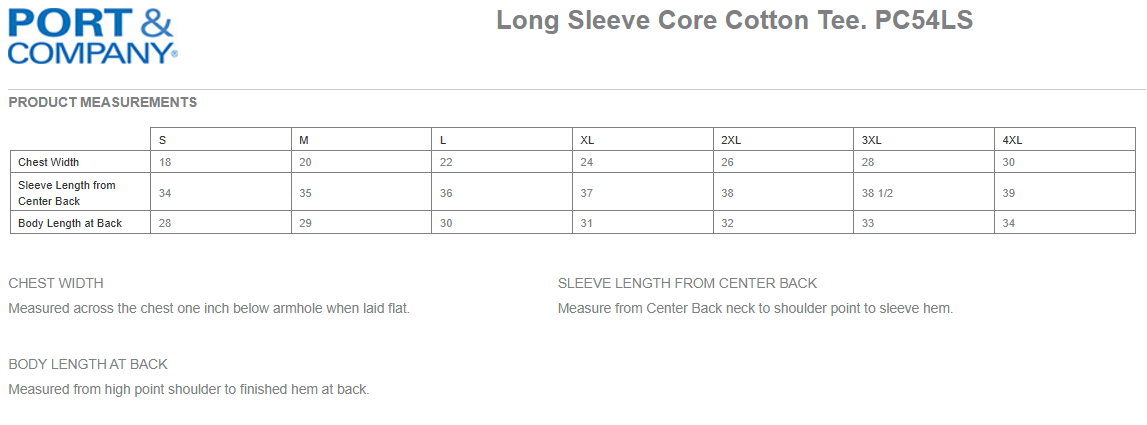Select the M size column header
The image size is (1147, 425).
(x=304, y=140)
